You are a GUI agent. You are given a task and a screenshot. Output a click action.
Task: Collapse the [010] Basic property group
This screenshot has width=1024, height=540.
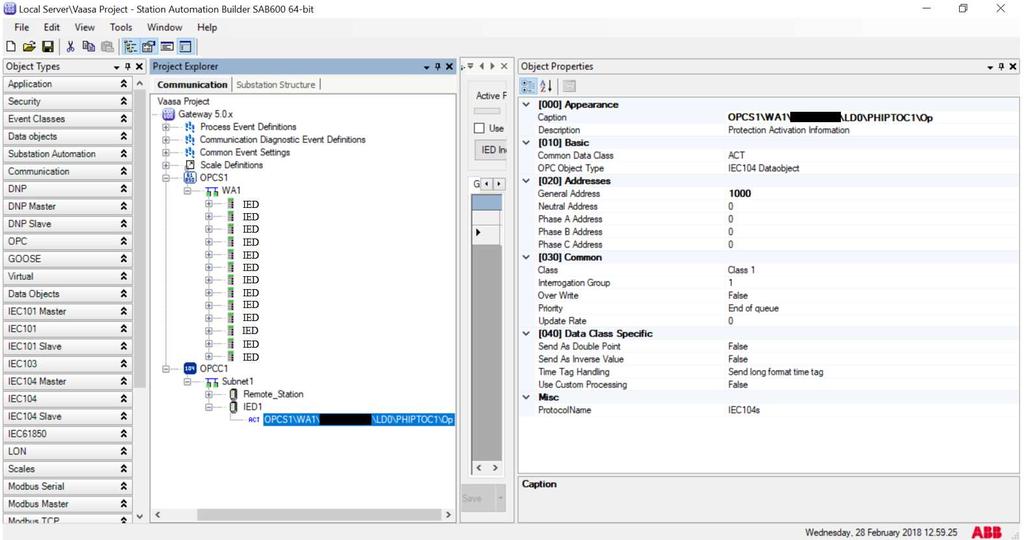click(526, 142)
